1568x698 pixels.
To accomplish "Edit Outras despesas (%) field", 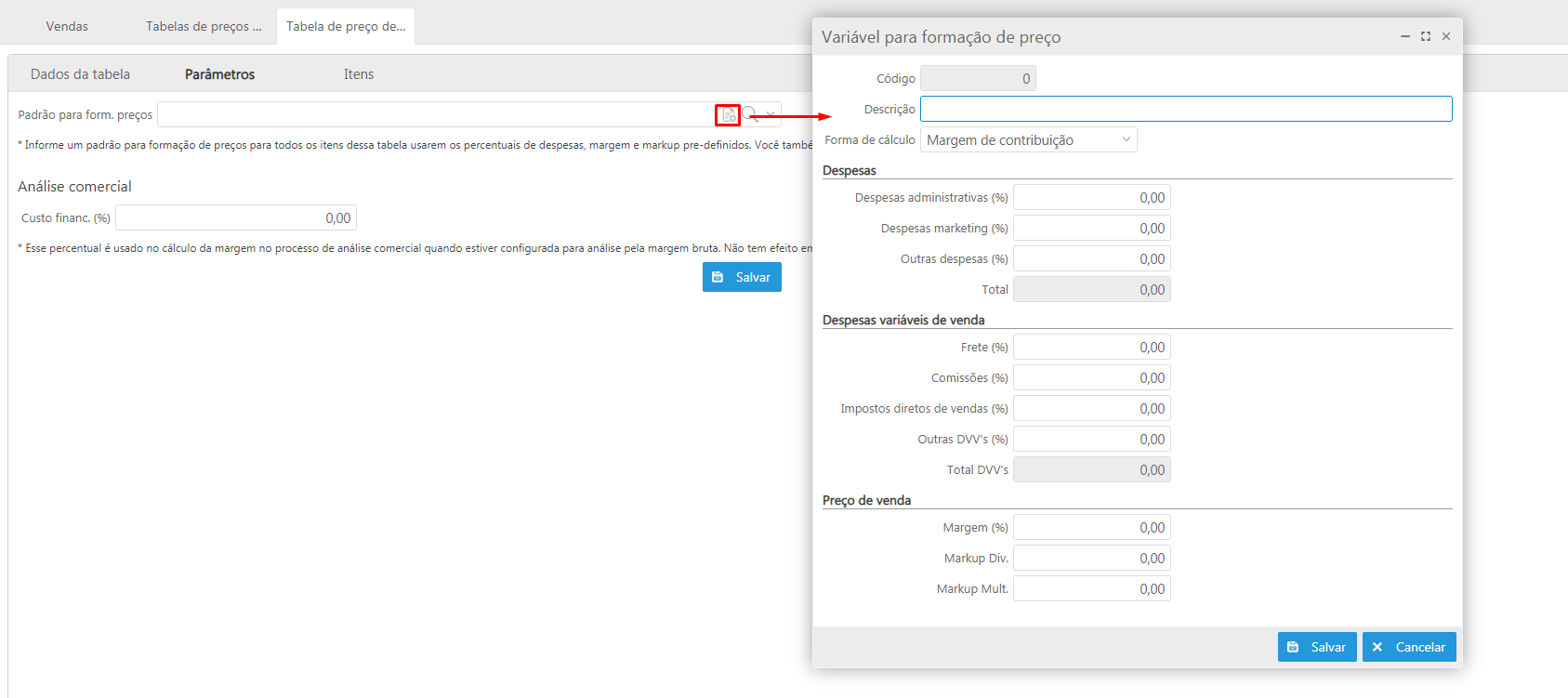I will click(1092, 258).
